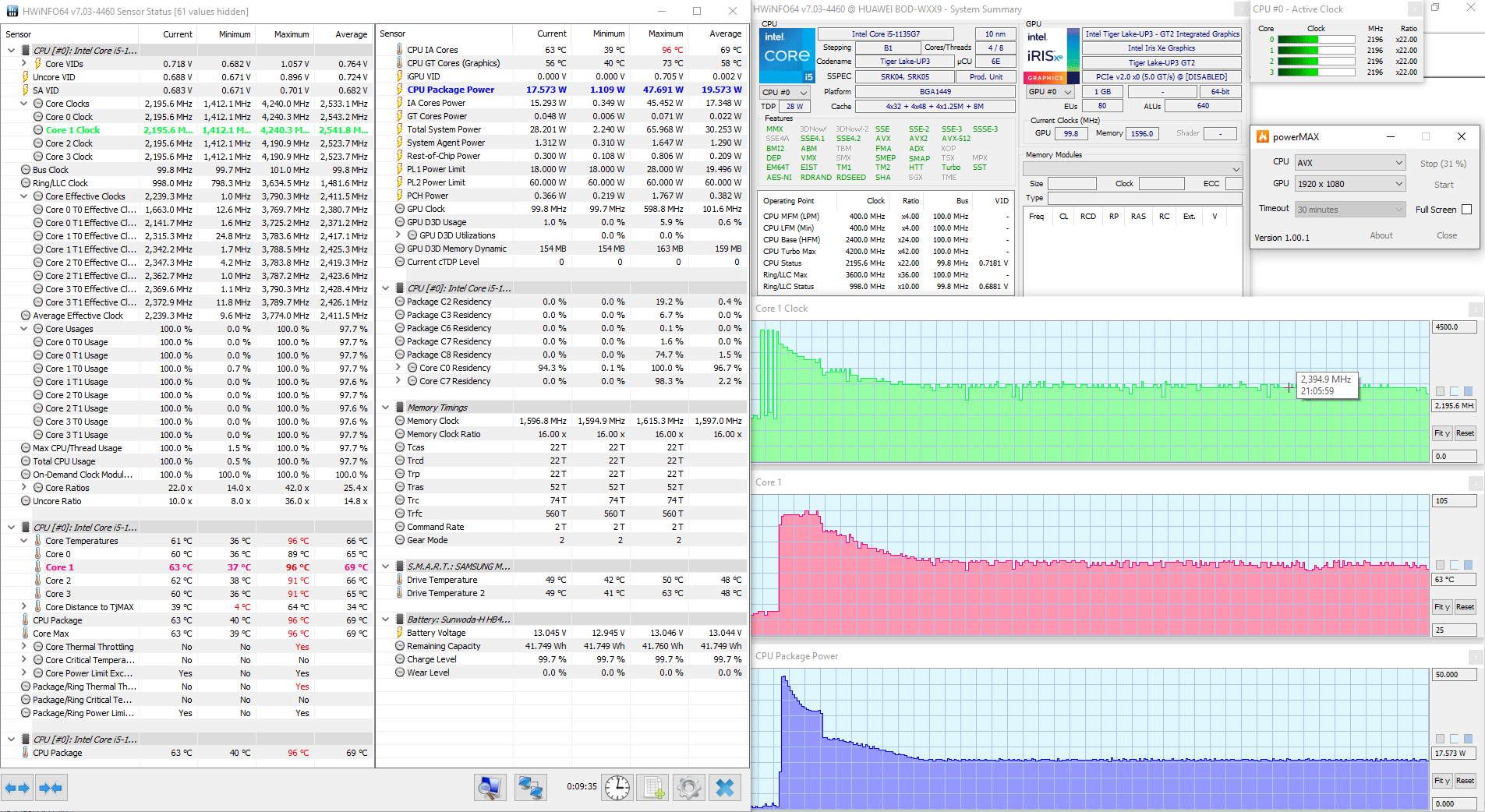Open sensor settings gear icon
Screen dimensions: 1485x812
tap(689, 788)
